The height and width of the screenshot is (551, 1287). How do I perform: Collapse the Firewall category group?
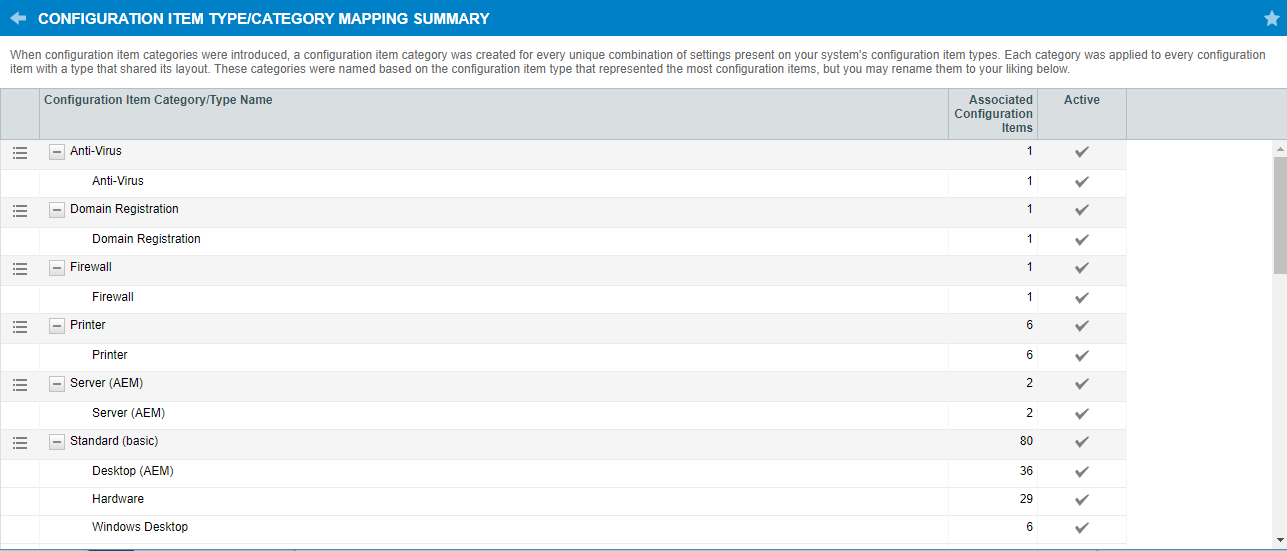57,268
